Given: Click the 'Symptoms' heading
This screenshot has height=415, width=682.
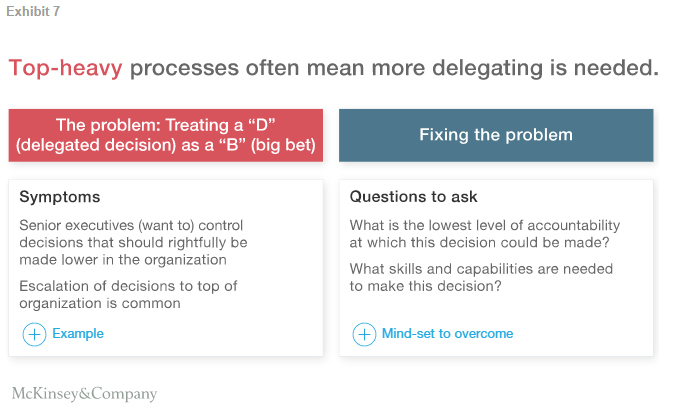Looking at the screenshot, I should [60, 197].
